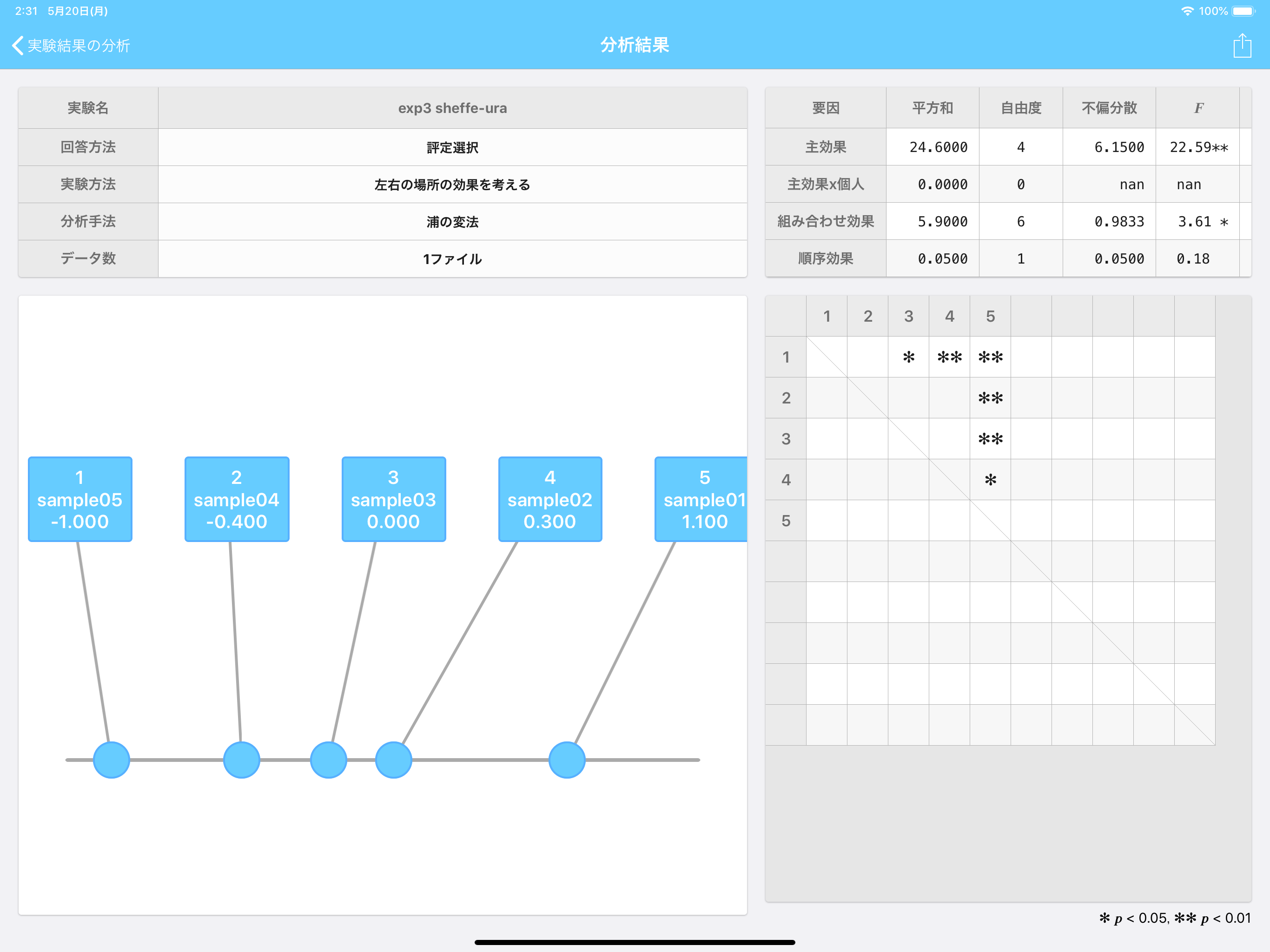Screen dimensions: 1270x952
Task: Tap the 分析手法 row label
Action: coord(88,222)
